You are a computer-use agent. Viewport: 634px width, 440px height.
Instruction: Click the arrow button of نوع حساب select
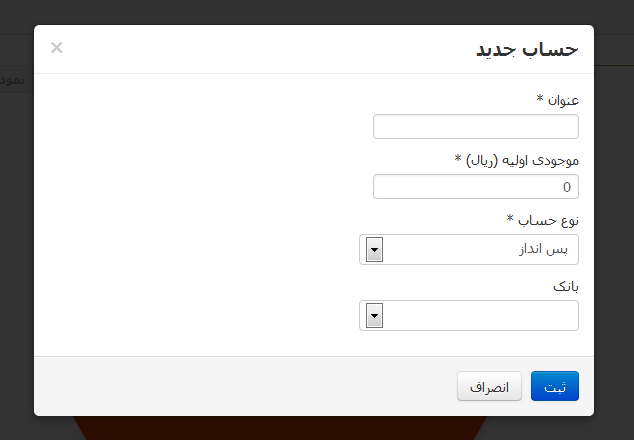pyautogui.click(x=375, y=249)
